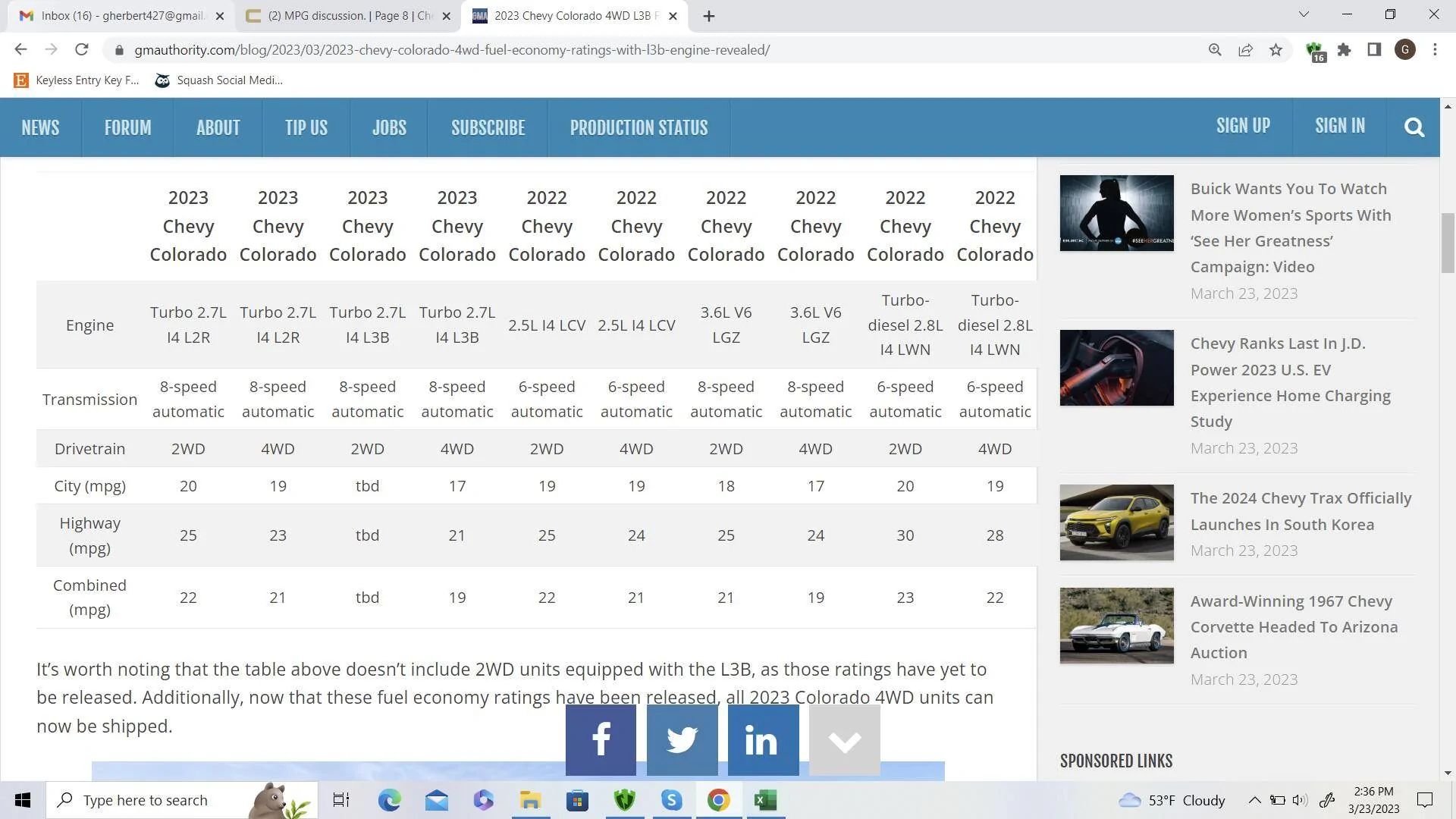Open the notification center icon
This screenshot has height=819, width=1456.
click(x=1425, y=800)
